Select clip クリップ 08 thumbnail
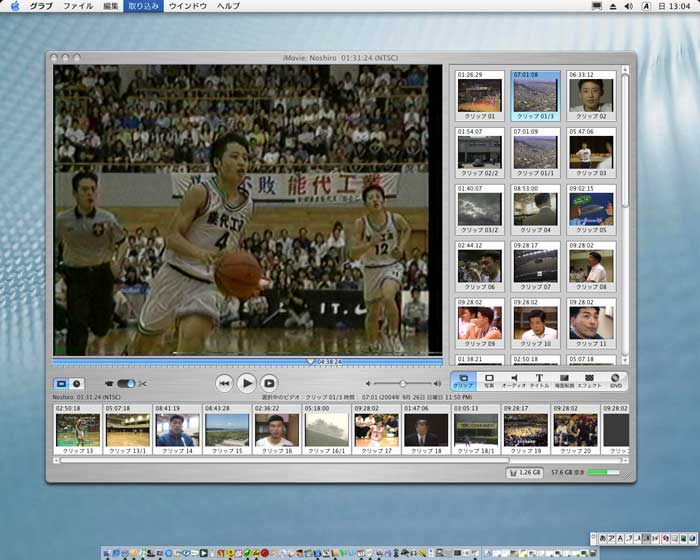Image resolution: width=700 pixels, height=560 pixels. (591, 266)
